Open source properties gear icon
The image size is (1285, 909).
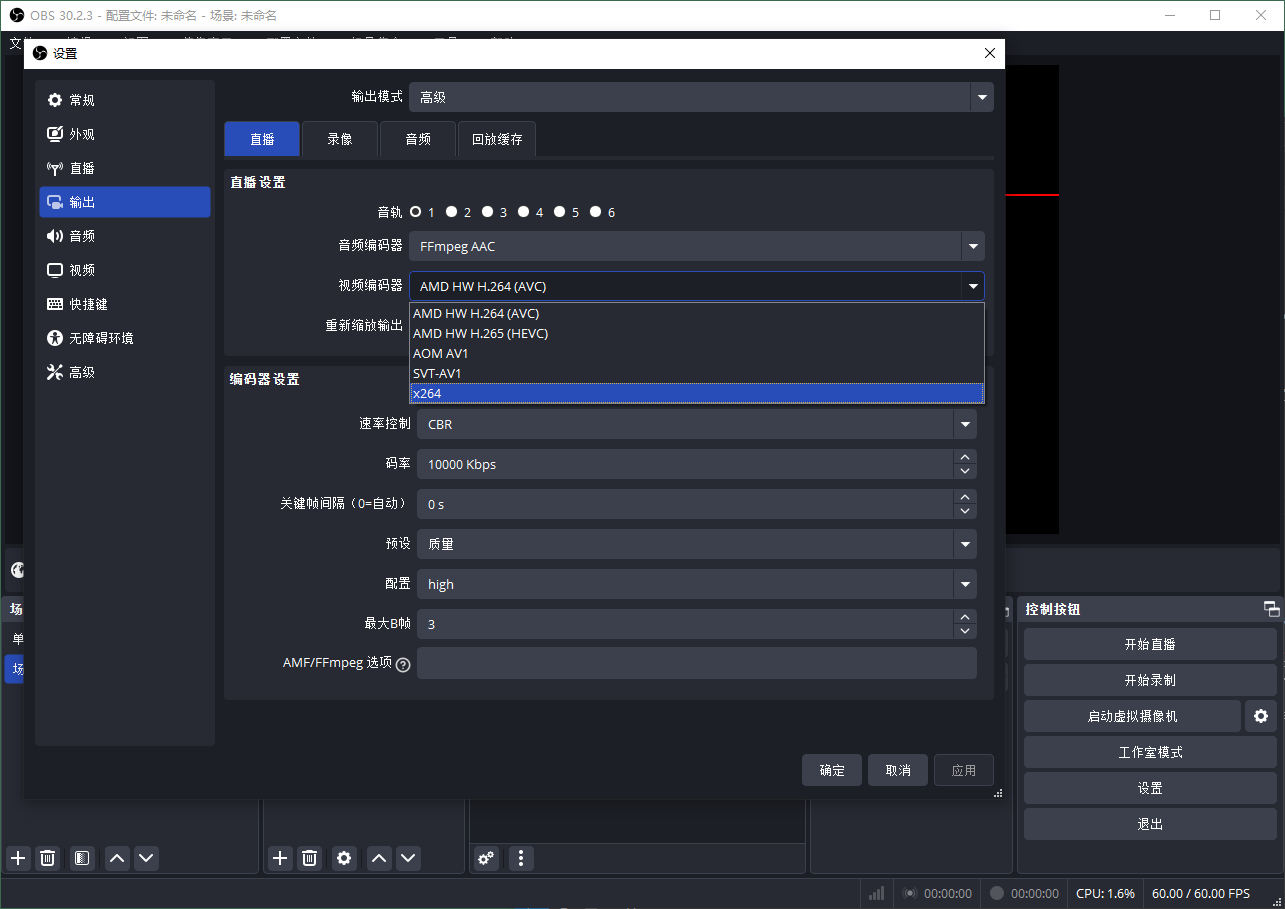345,858
